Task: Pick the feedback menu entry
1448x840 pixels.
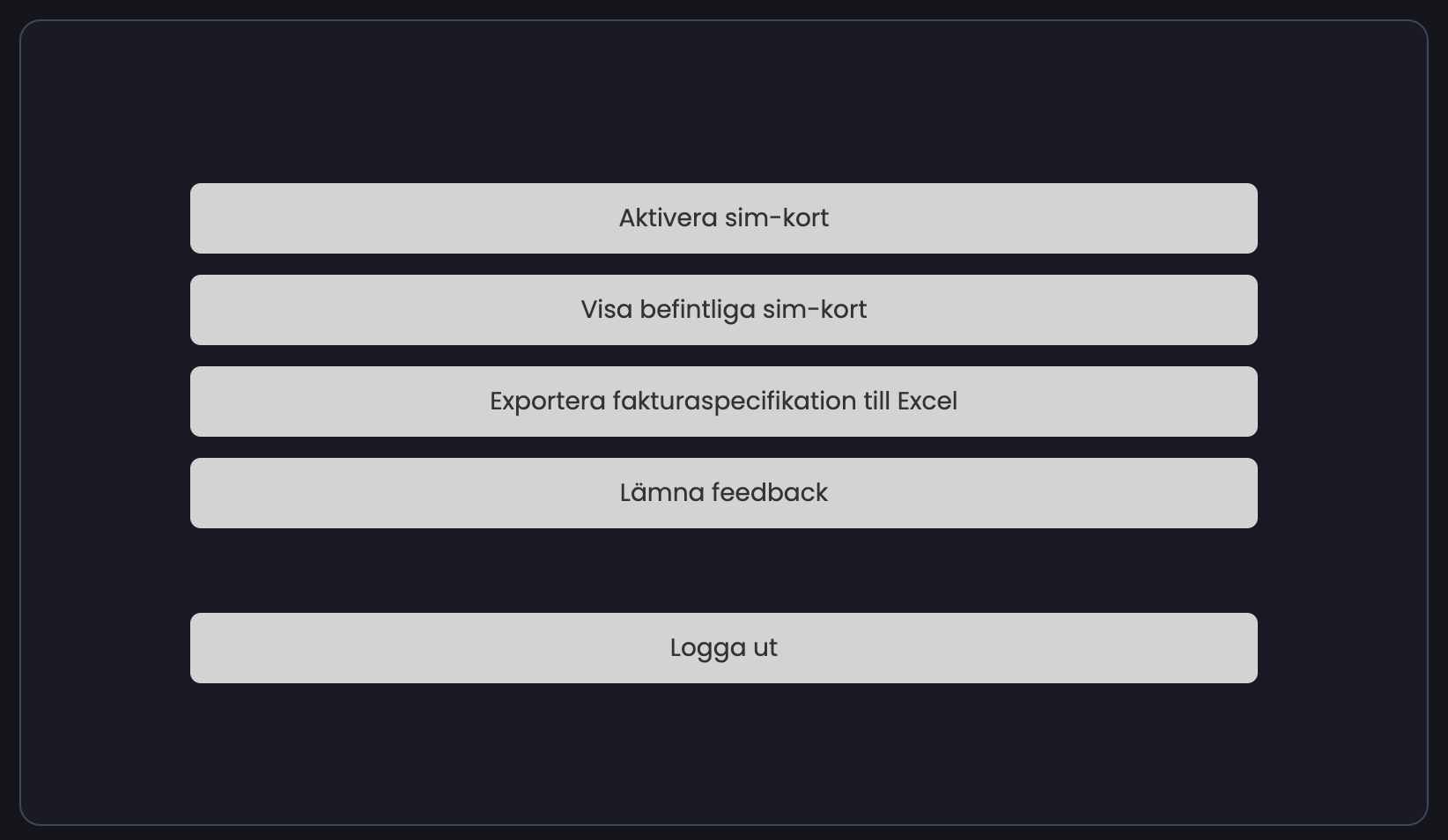Action: pos(723,493)
